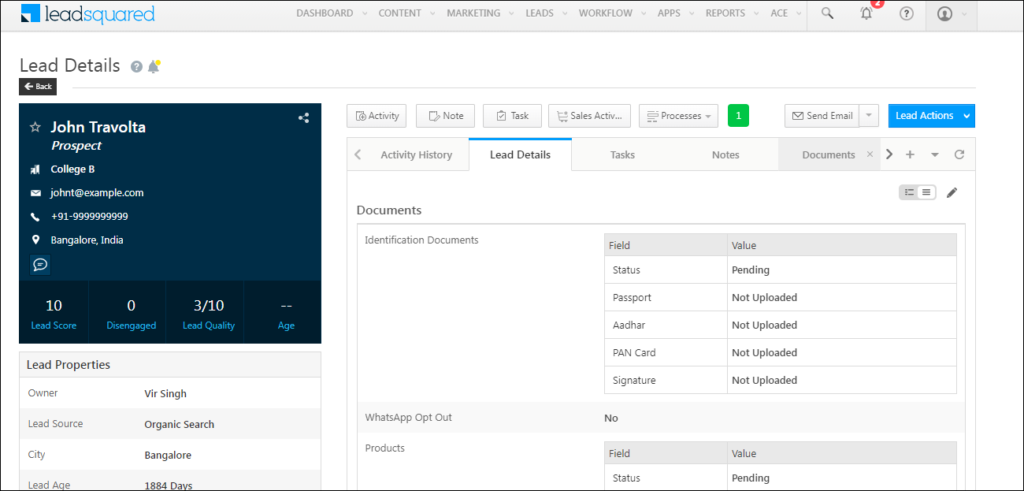Select the Lead Details tab
This screenshot has height=491, width=1024.
pos(520,155)
